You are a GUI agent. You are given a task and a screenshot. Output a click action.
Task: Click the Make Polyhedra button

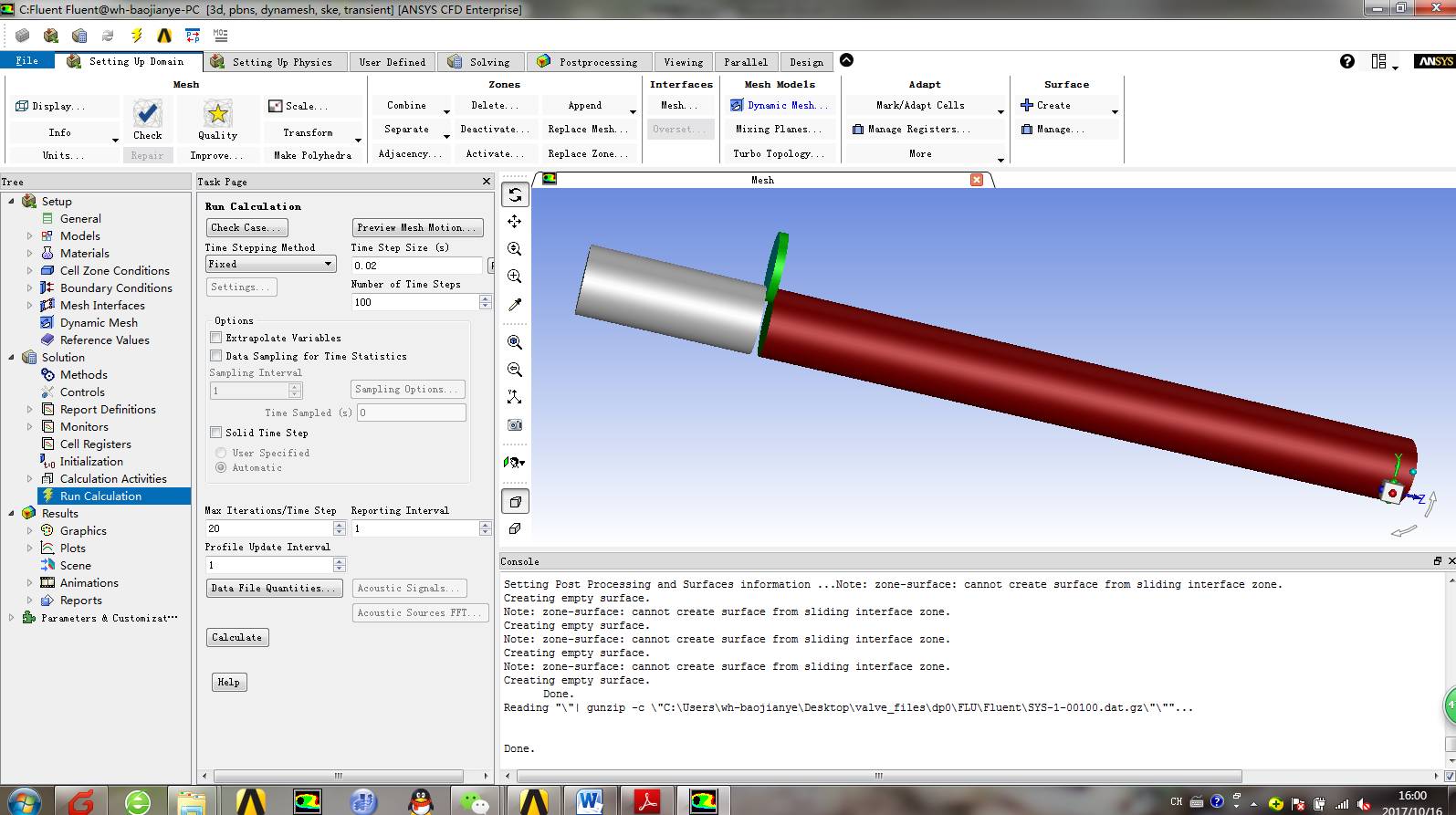tap(312, 155)
